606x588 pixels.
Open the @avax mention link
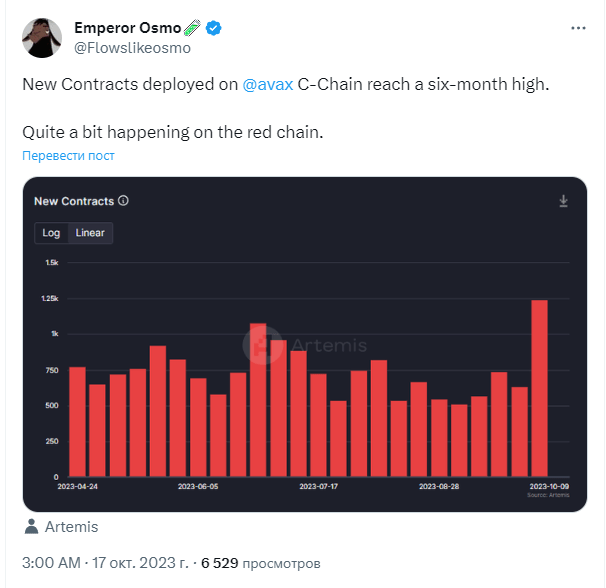[x=268, y=84]
